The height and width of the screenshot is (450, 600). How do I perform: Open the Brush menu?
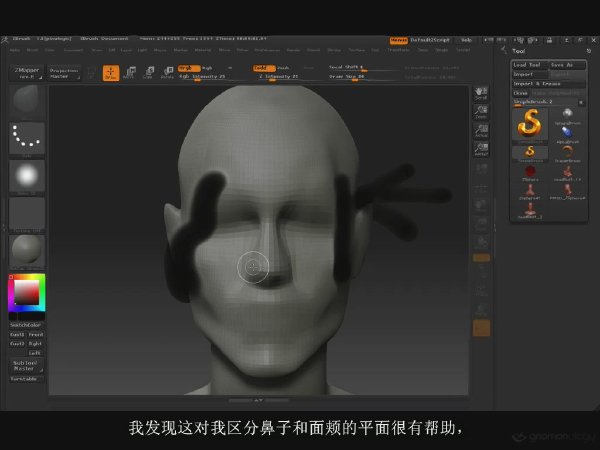click(x=33, y=50)
